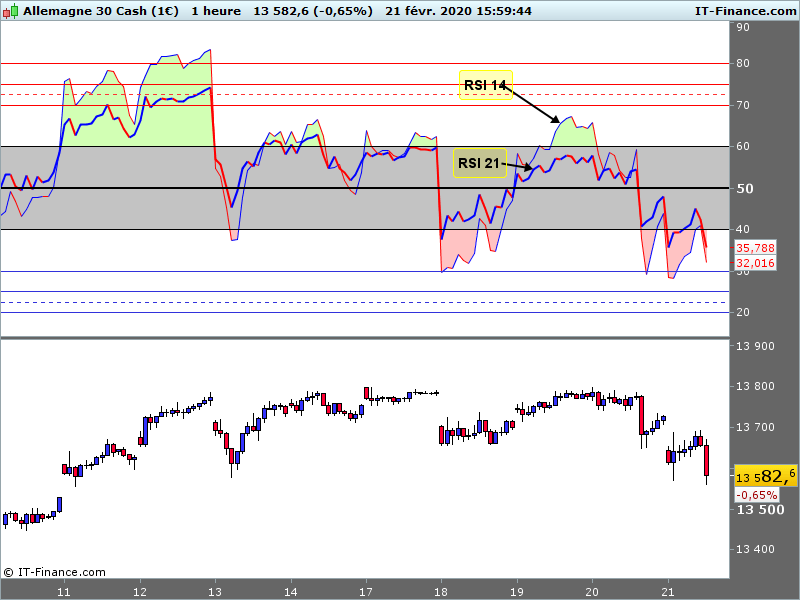Select date 18 on the time axis

tap(441, 591)
